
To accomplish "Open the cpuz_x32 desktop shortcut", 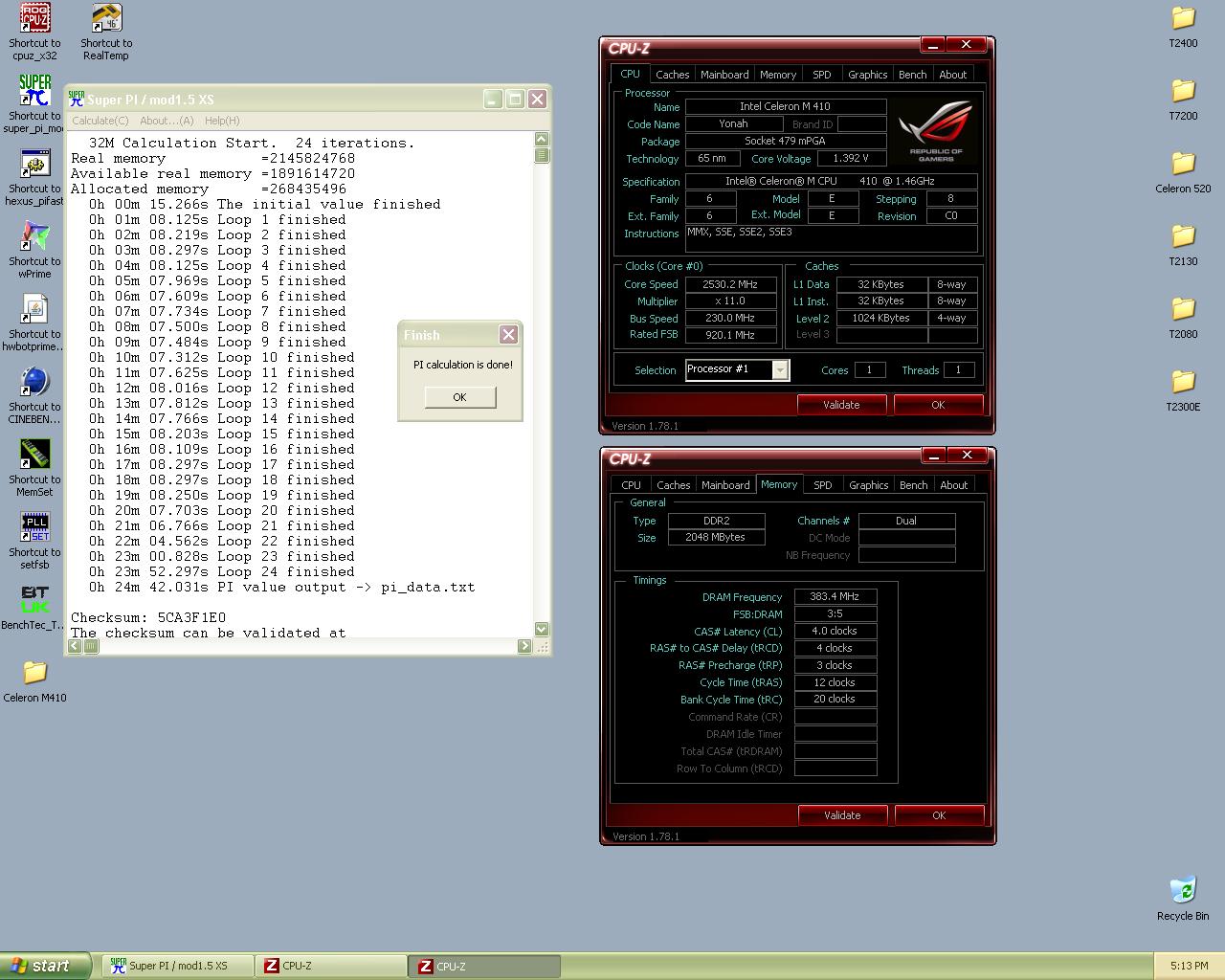I will (x=34, y=18).
